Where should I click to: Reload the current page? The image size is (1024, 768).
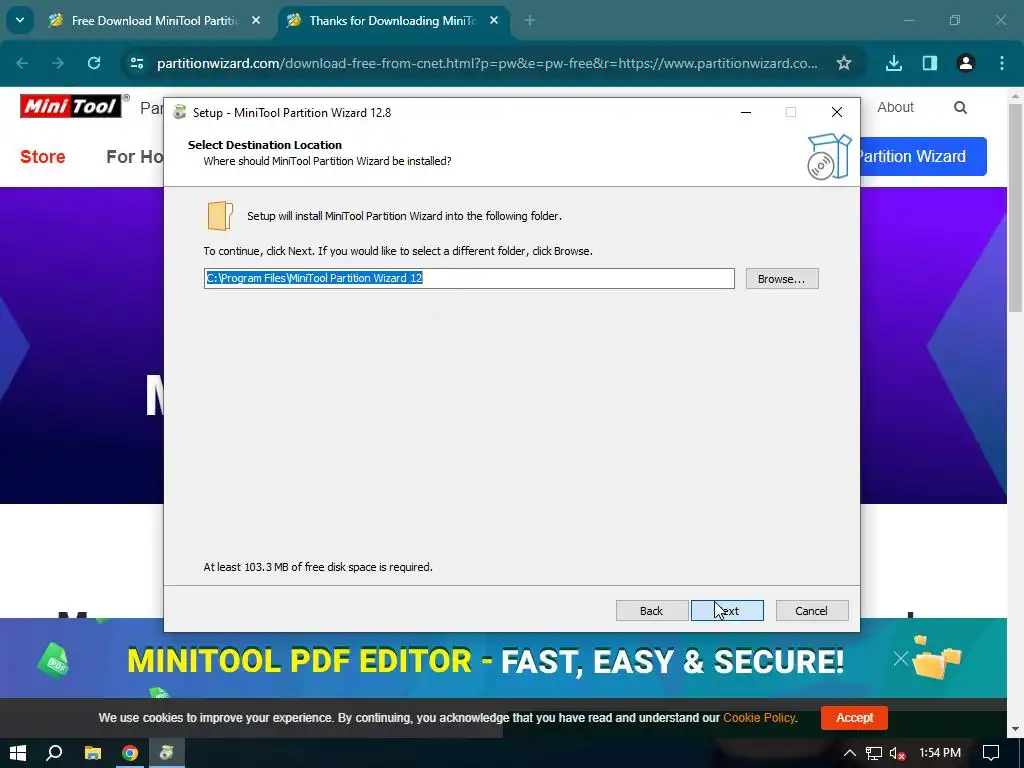[x=94, y=63]
